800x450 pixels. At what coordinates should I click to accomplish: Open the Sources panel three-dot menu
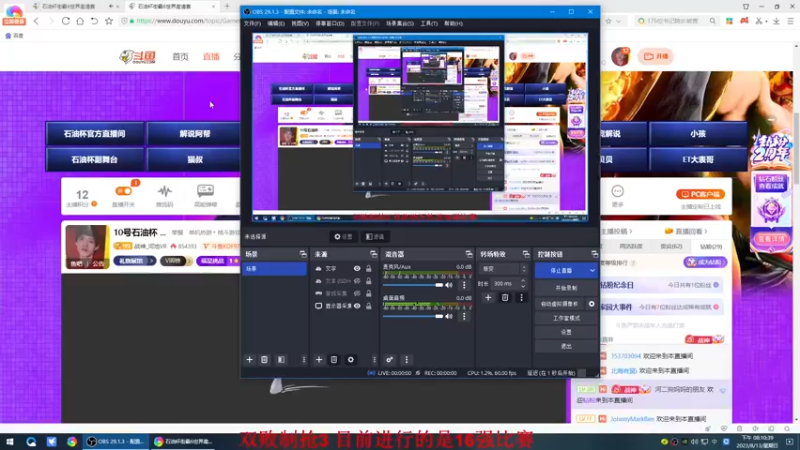[x=374, y=360]
